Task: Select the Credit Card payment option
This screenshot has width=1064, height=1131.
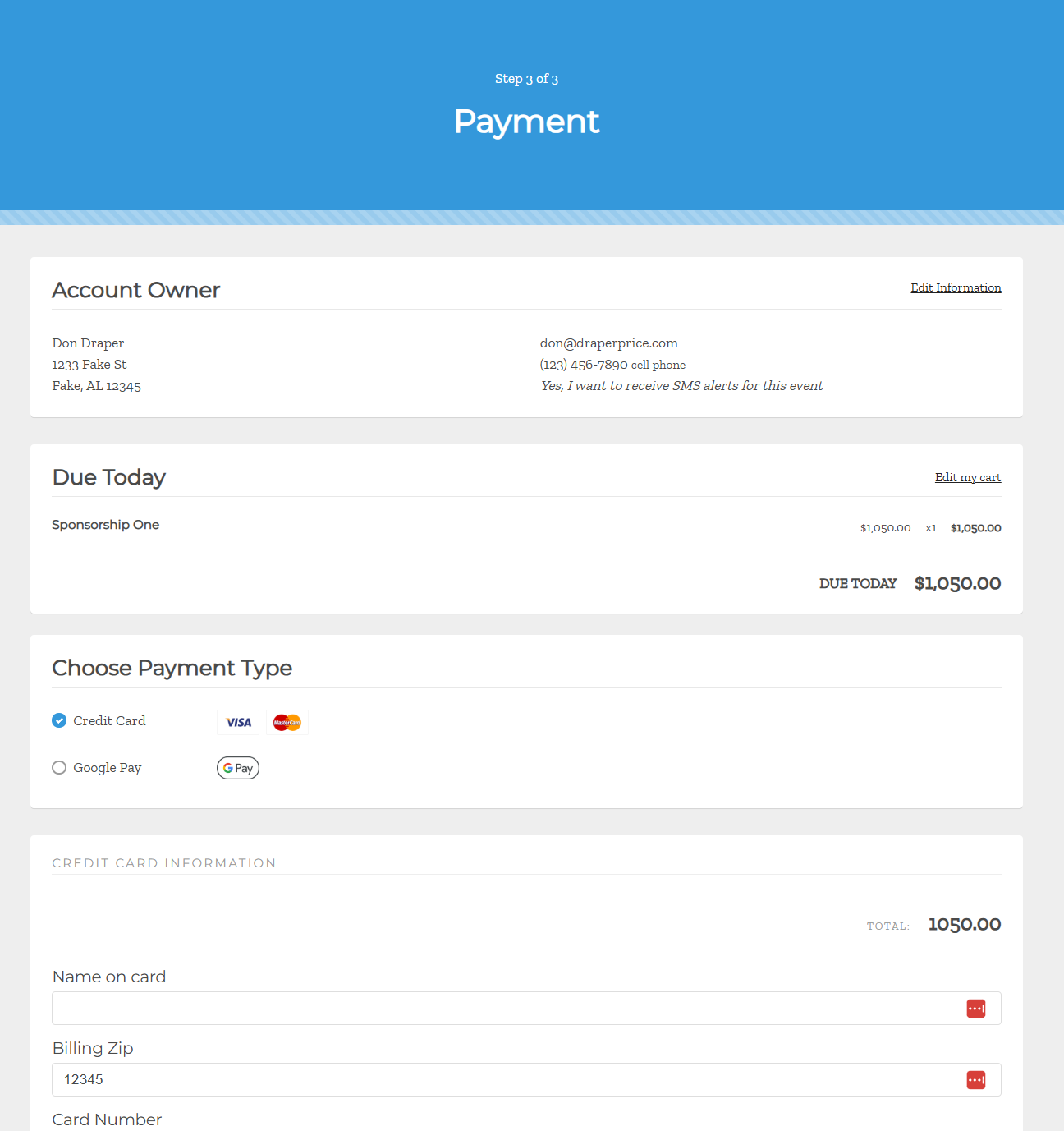Action: [x=59, y=720]
